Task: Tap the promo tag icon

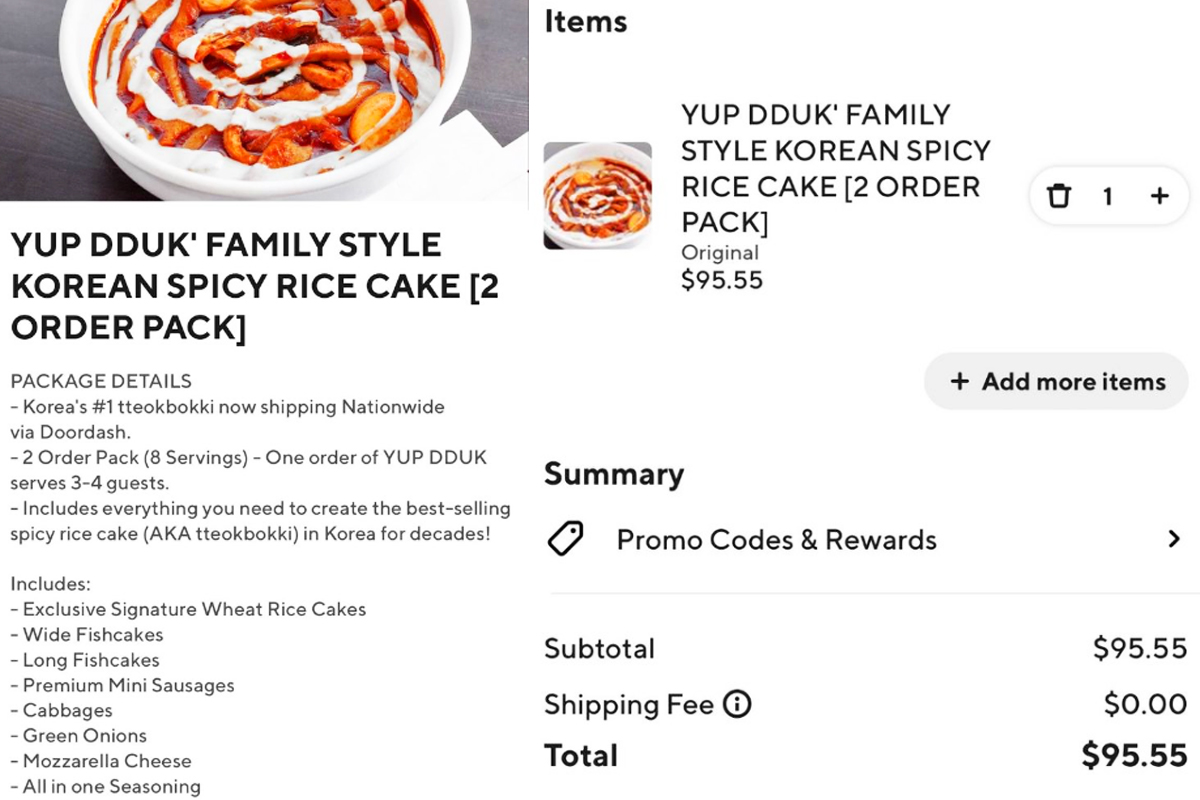Action: [565, 540]
